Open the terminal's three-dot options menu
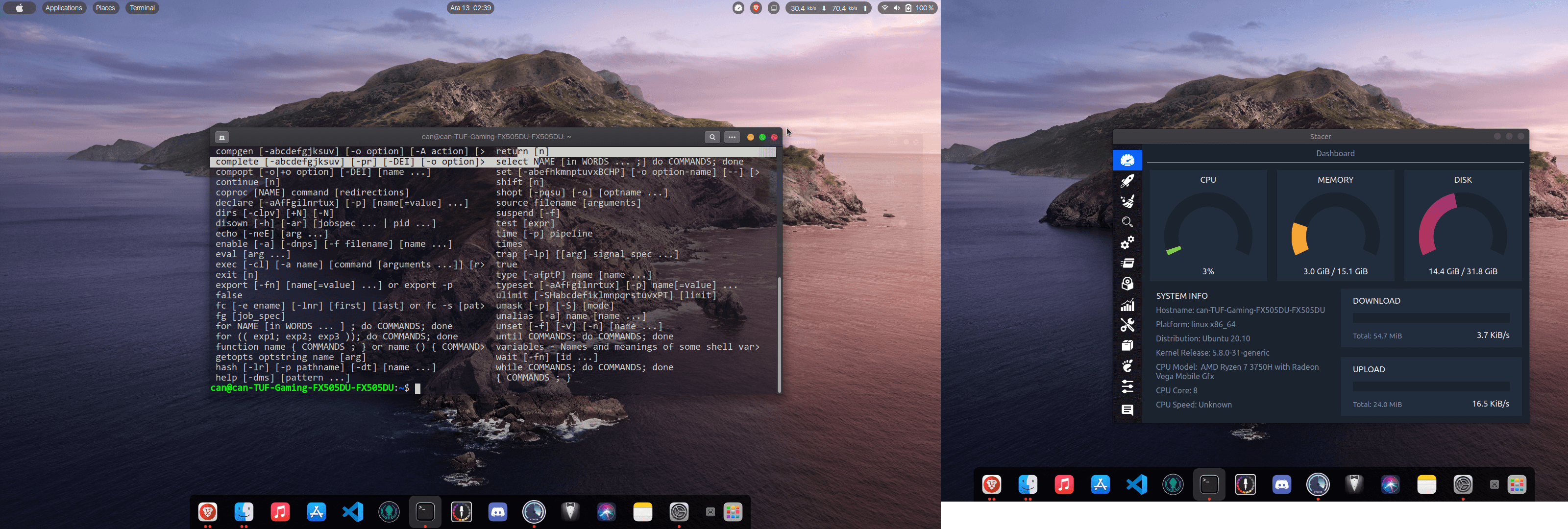The width and height of the screenshot is (1568, 529). [732, 137]
